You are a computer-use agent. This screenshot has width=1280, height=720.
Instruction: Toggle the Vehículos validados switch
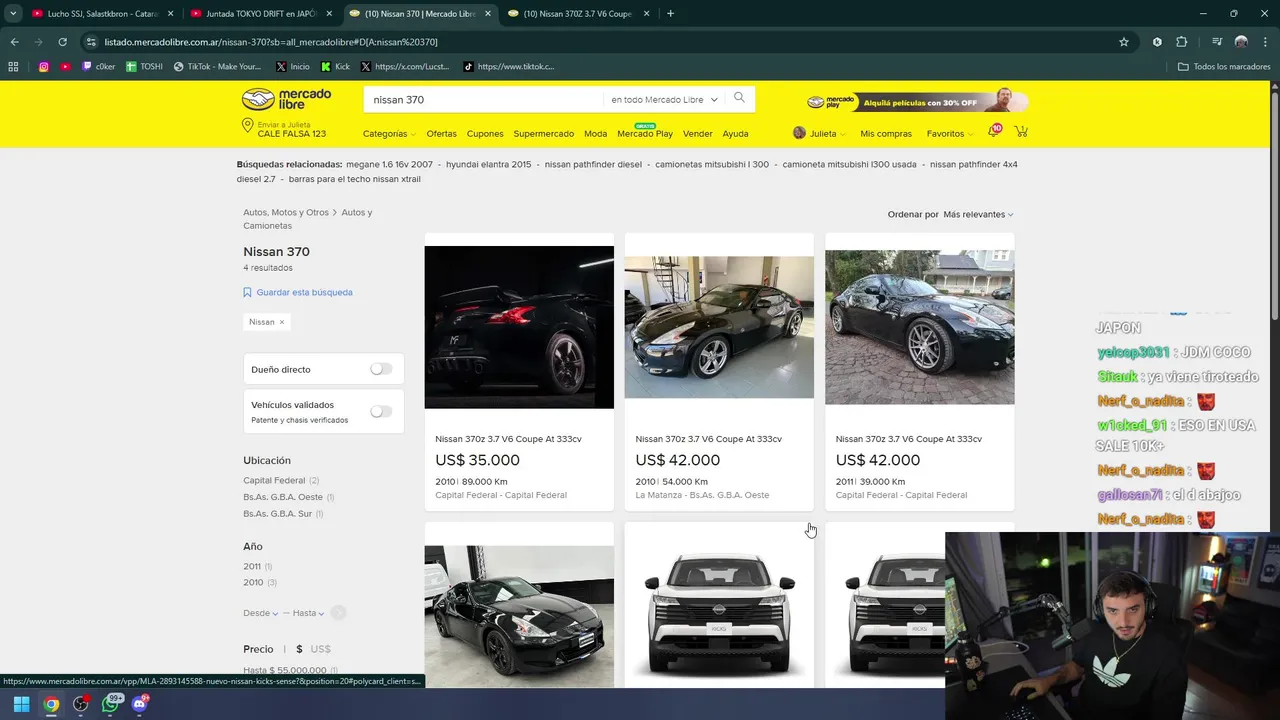click(x=381, y=411)
